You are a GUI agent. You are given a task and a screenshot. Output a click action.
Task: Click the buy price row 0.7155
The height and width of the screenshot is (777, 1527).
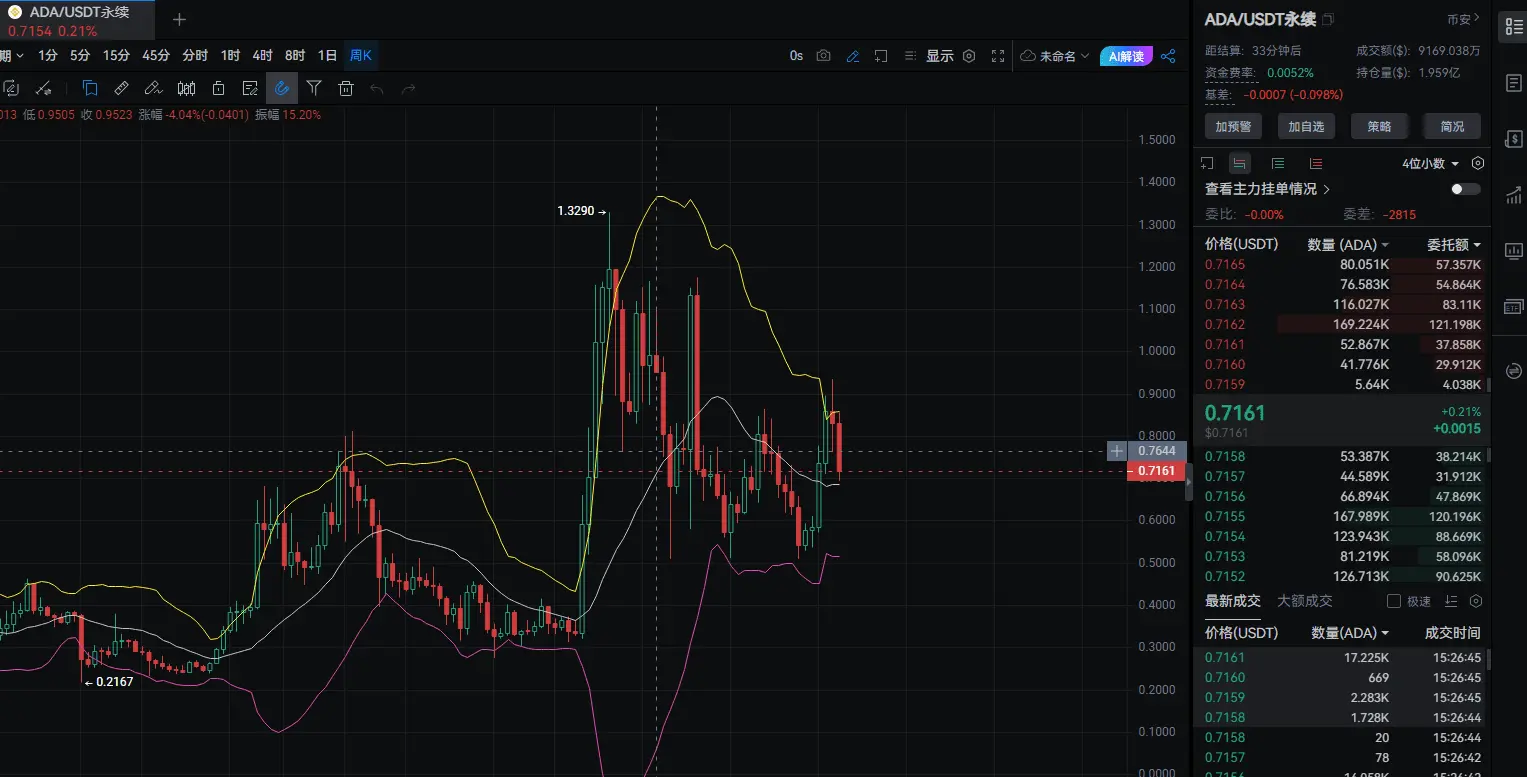(1343, 516)
